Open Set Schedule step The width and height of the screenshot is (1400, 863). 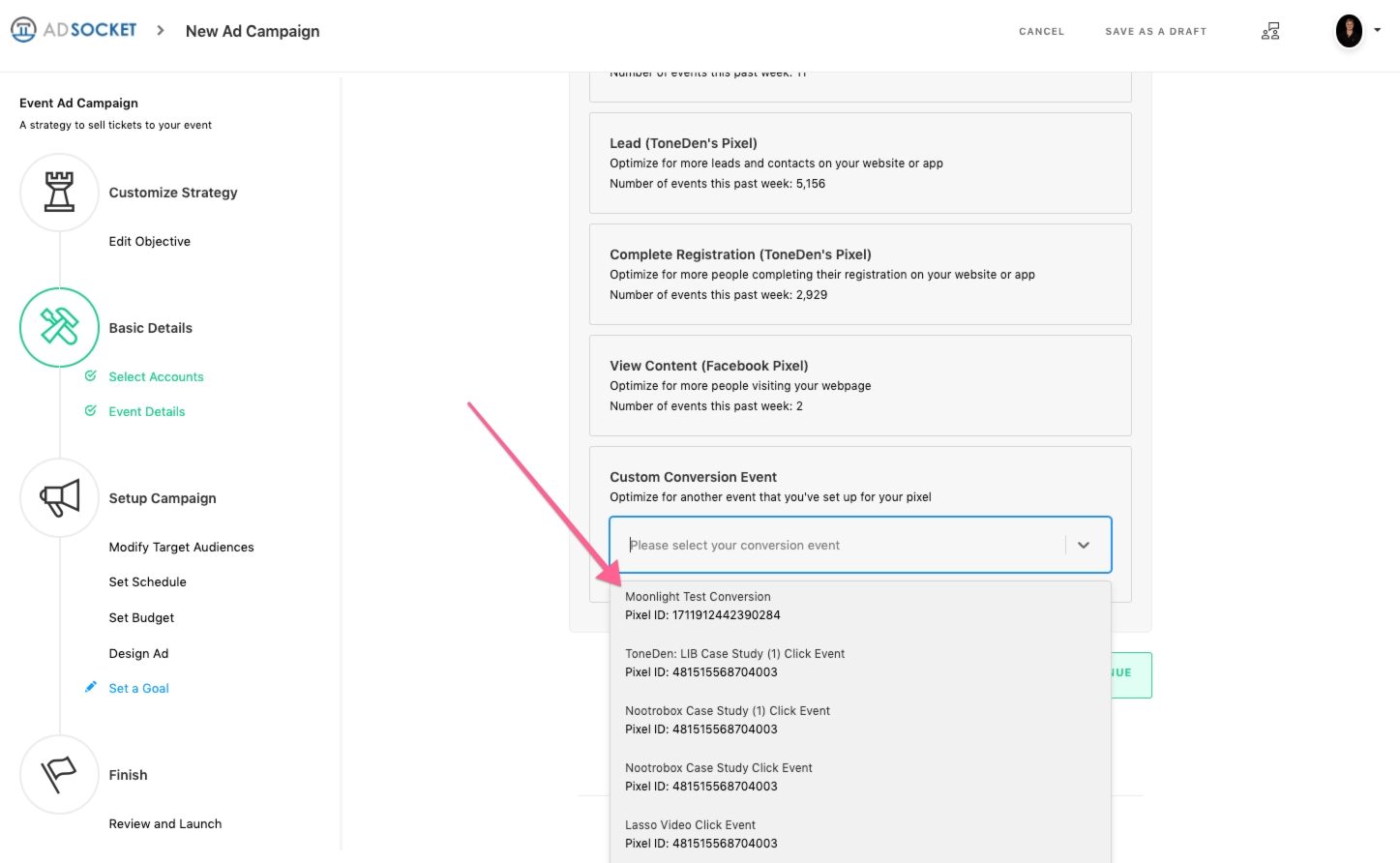tap(147, 582)
